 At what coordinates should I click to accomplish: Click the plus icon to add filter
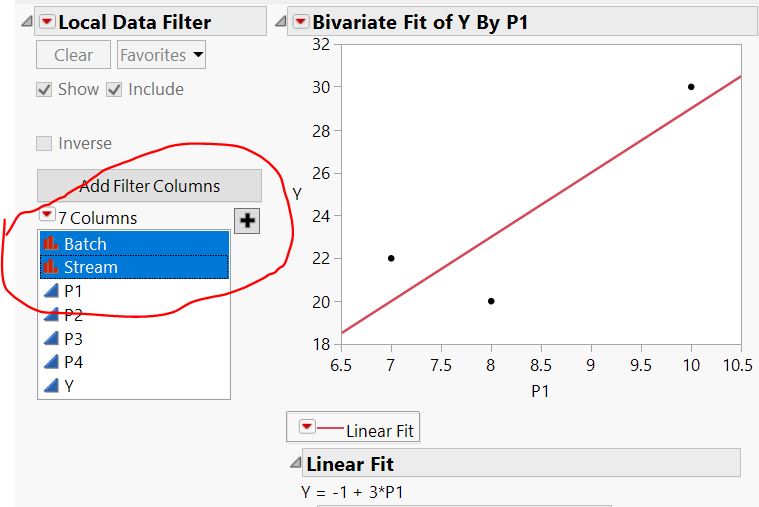246,221
